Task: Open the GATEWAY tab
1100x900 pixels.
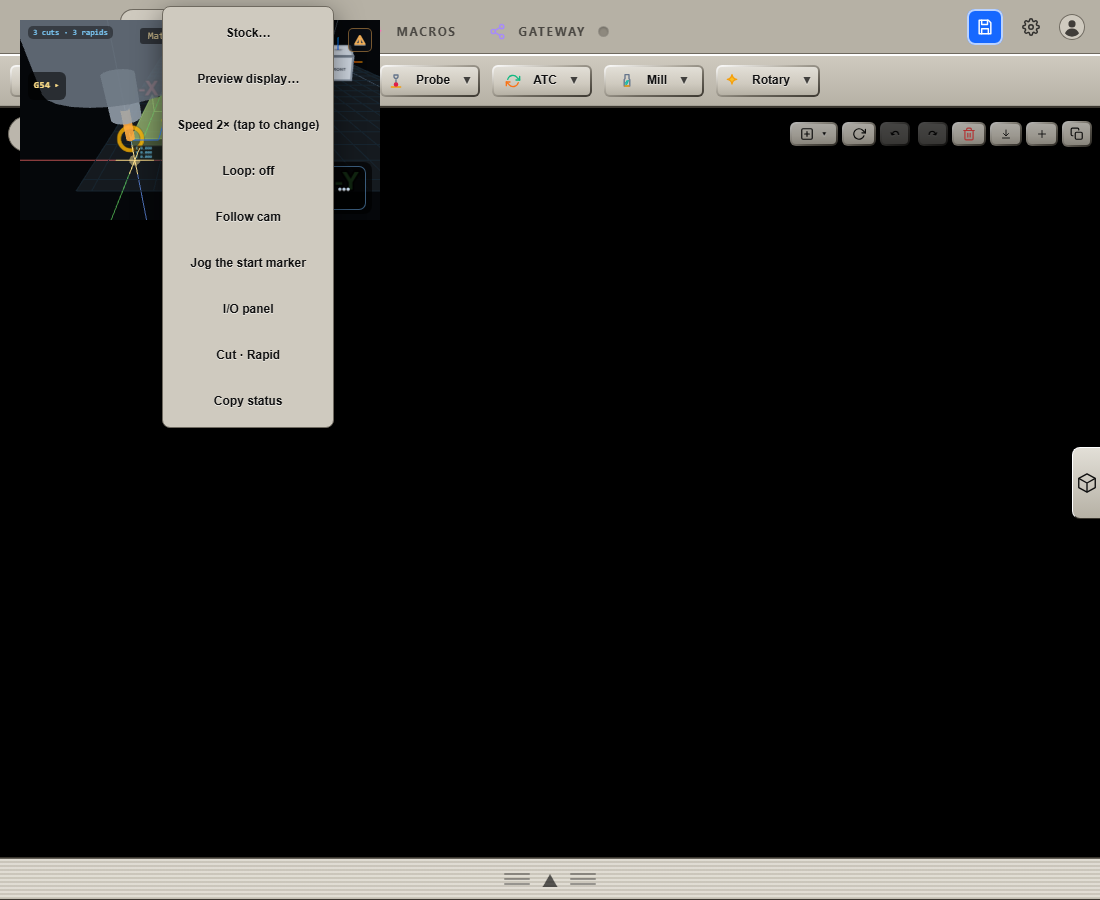Action: 551,32
